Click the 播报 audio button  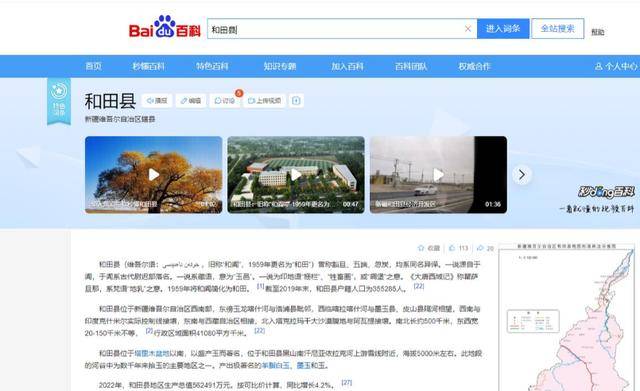(x=157, y=100)
